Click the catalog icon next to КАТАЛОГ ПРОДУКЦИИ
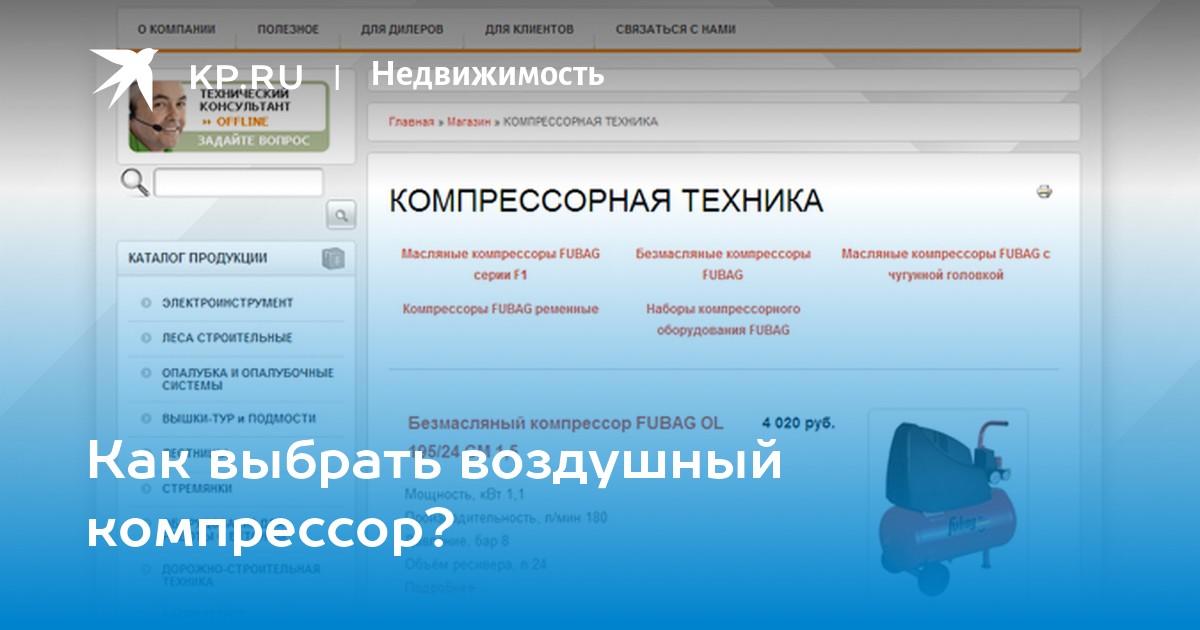The width and height of the screenshot is (1200, 630). coord(333,258)
